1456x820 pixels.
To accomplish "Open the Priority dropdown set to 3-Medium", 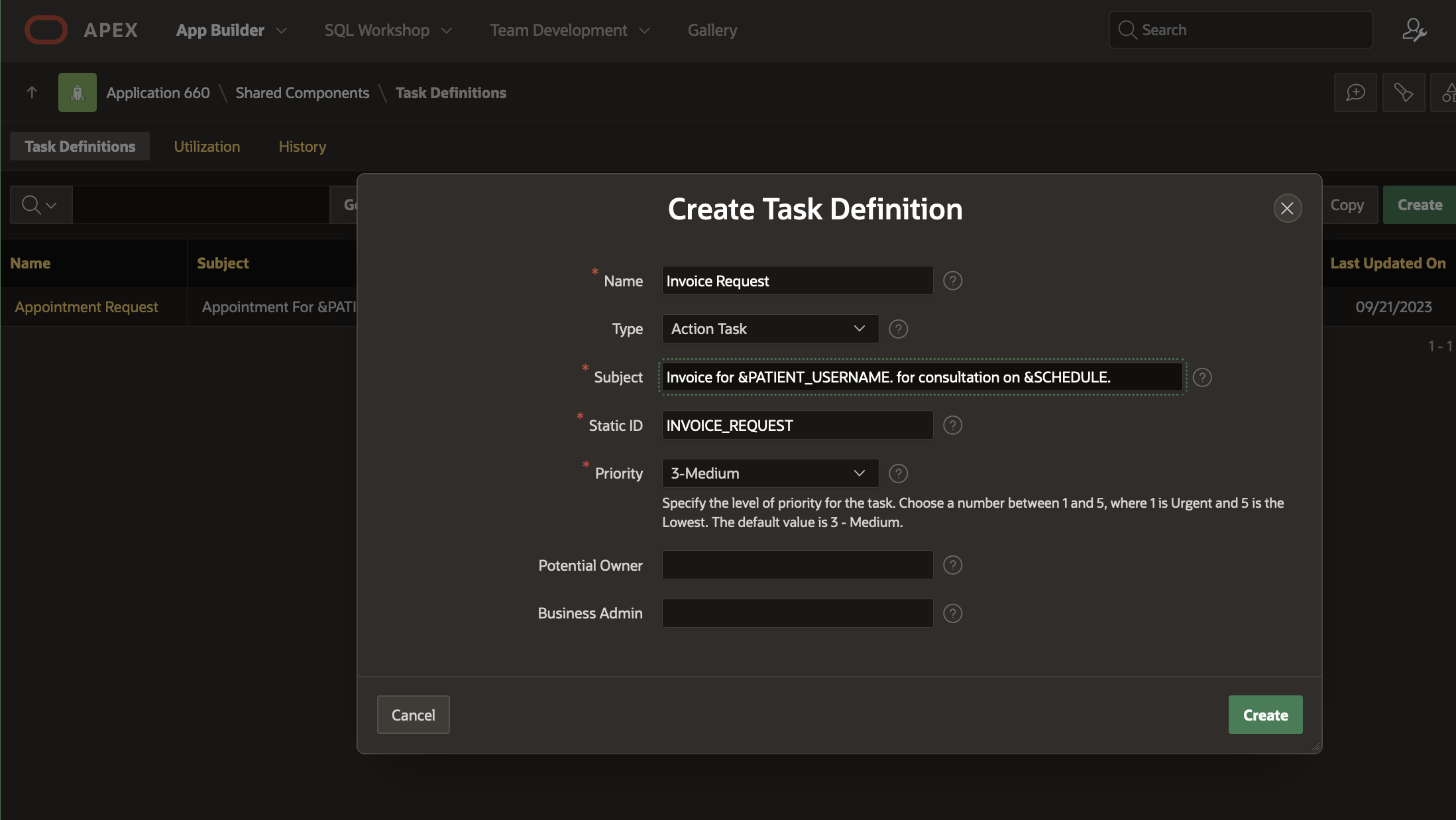I will tap(769, 473).
